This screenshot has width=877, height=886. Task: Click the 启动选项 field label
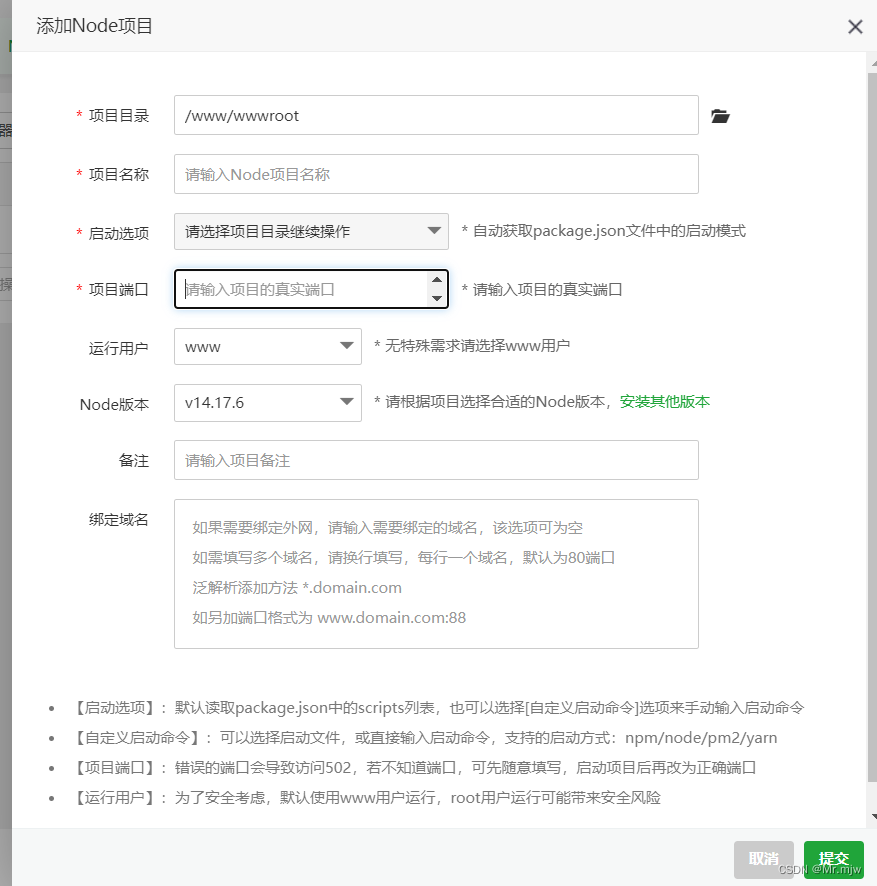coord(119,233)
